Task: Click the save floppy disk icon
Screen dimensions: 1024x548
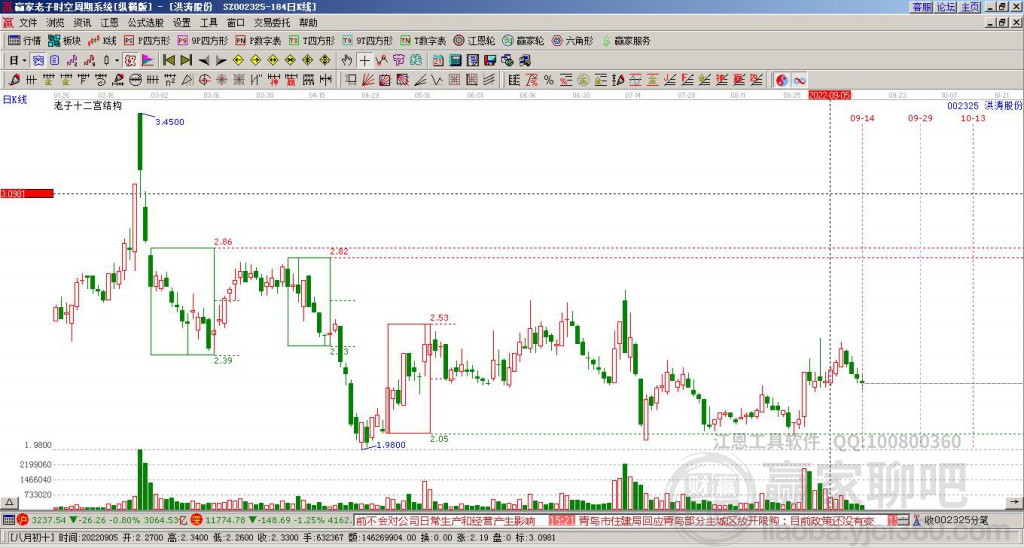Action: pos(490,60)
